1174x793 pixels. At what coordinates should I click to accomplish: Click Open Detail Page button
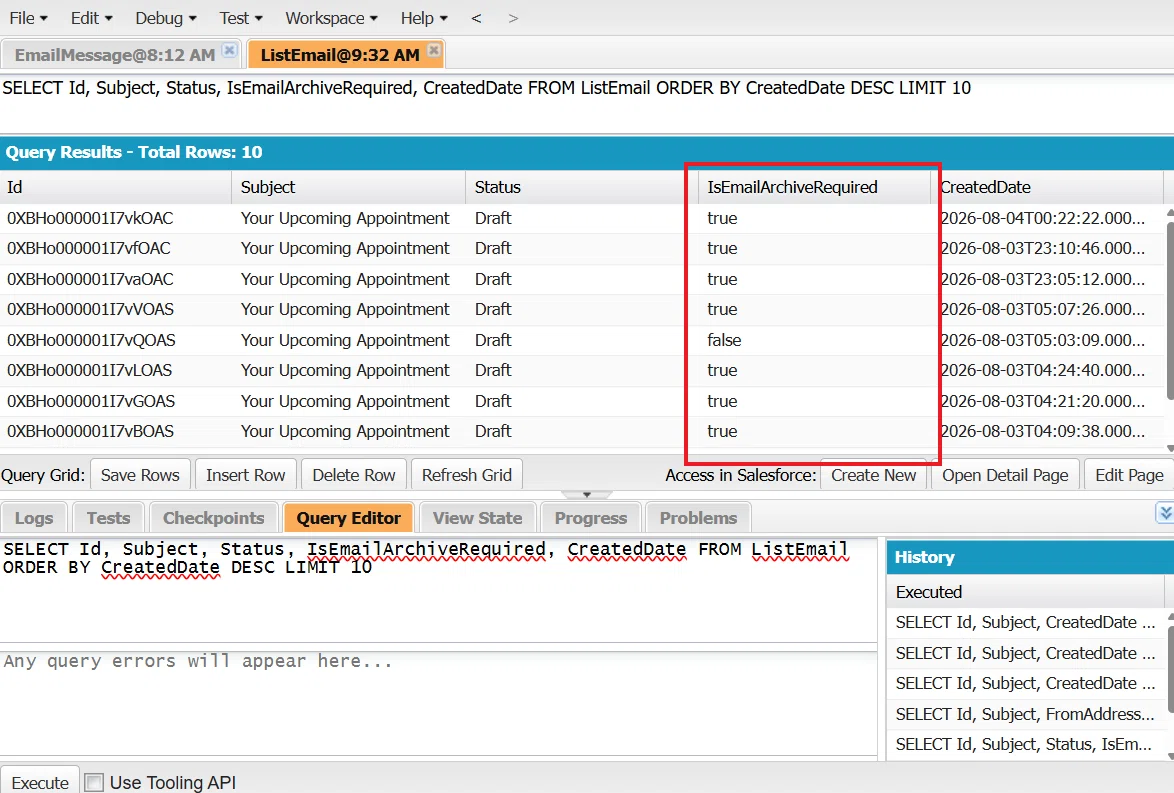click(1005, 475)
